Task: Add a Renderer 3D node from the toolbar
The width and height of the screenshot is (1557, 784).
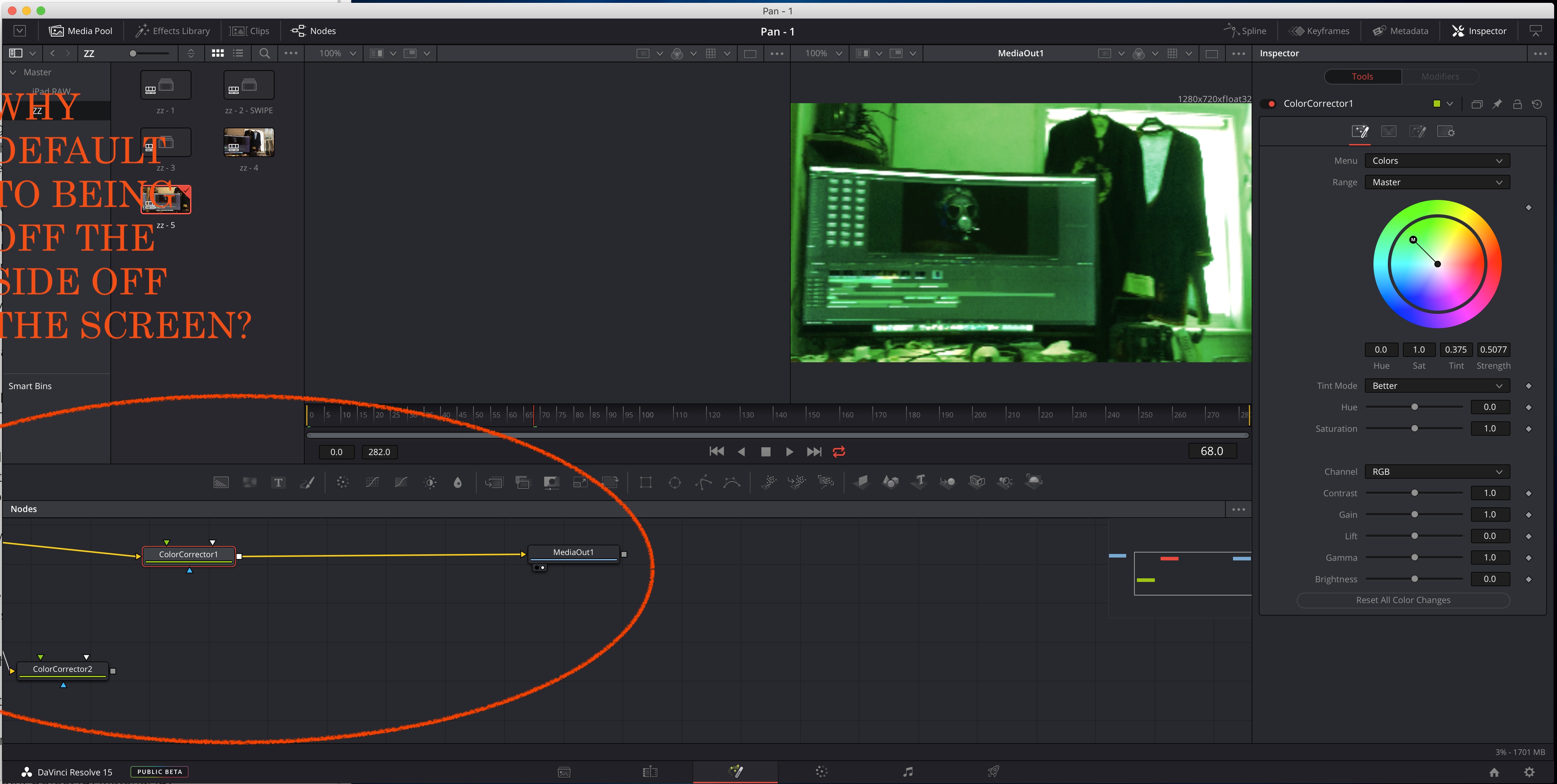Action: click(x=1034, y=482)
